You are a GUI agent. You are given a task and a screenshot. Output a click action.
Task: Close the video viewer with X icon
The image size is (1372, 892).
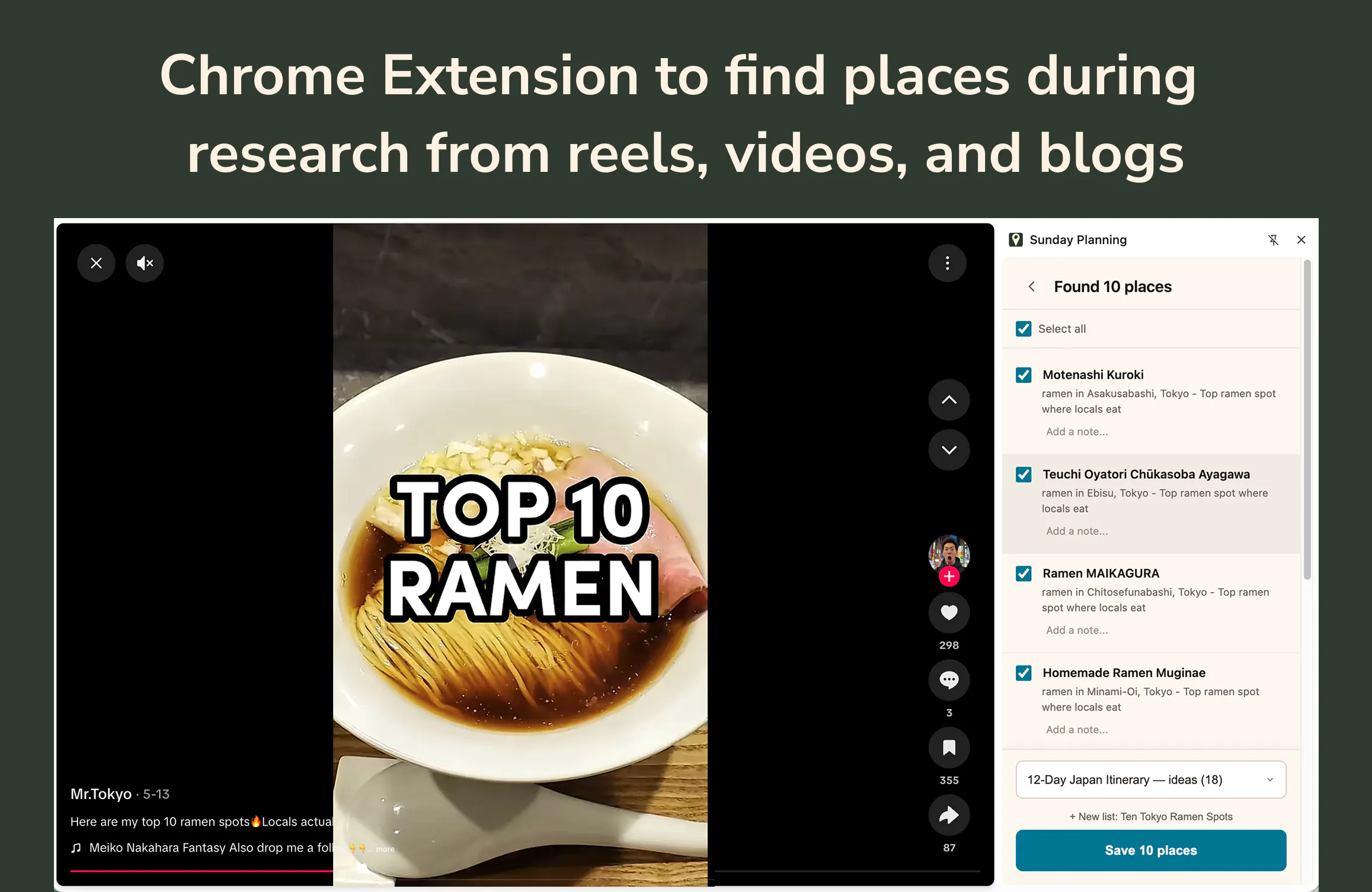pyautogui.click(x=96, y=263)
